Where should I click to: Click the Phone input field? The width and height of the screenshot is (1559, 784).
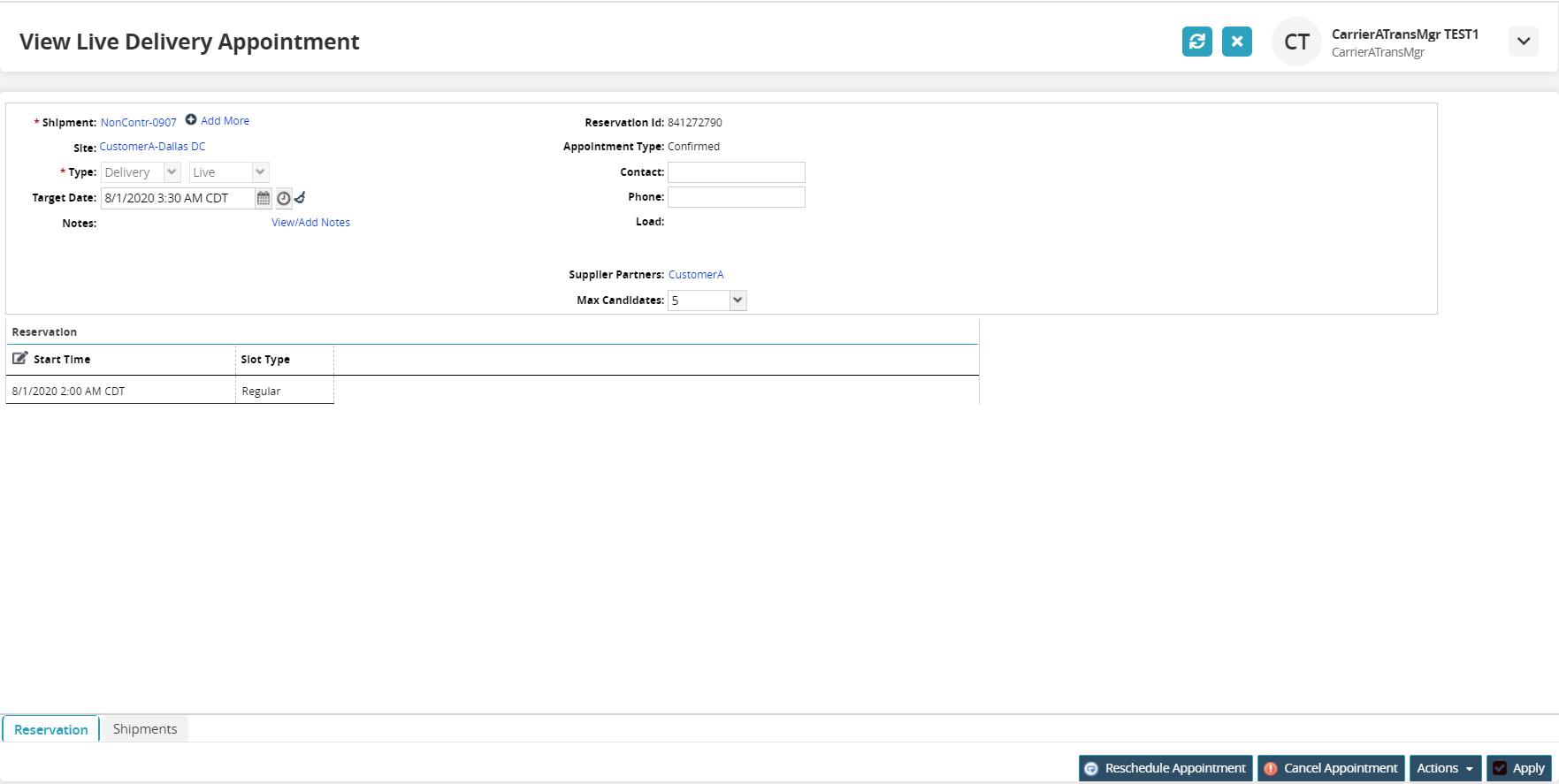[737, 197]
